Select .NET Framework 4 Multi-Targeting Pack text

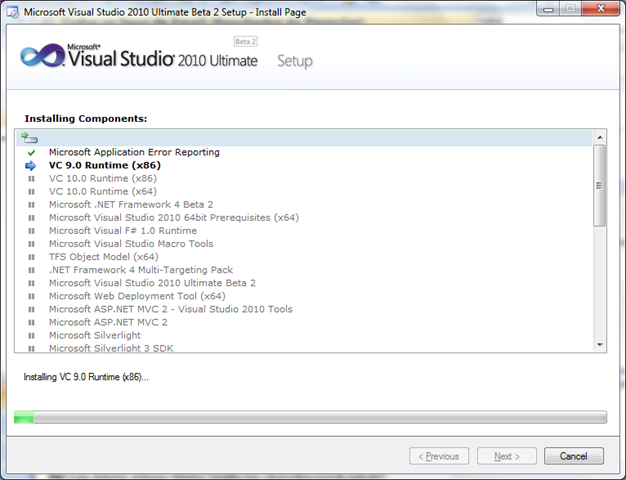(x=141, y=270)
